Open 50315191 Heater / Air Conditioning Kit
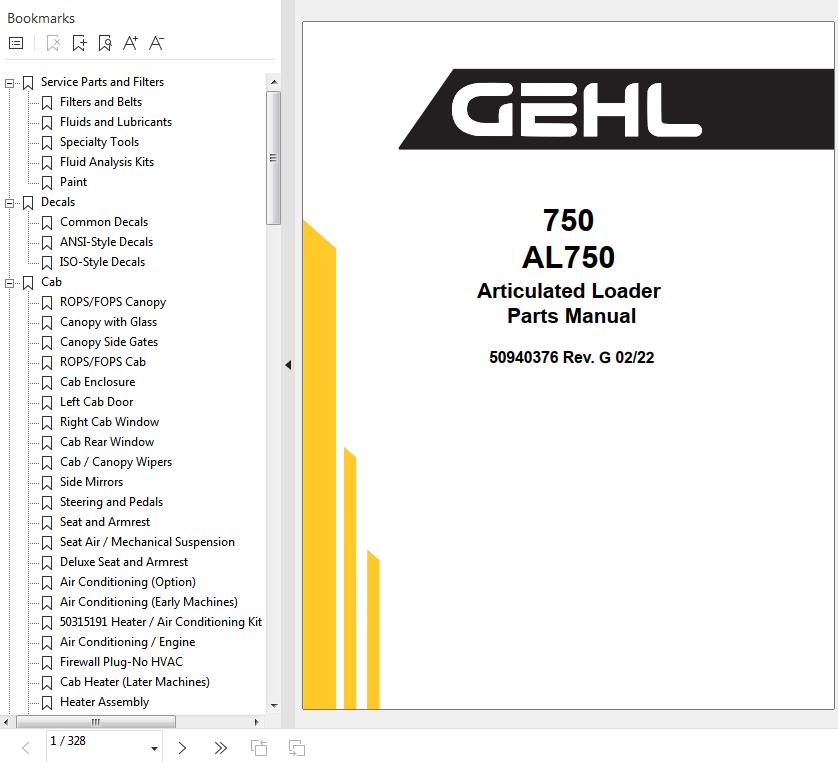Screen dimensions: 838x762 pos(161,622)
